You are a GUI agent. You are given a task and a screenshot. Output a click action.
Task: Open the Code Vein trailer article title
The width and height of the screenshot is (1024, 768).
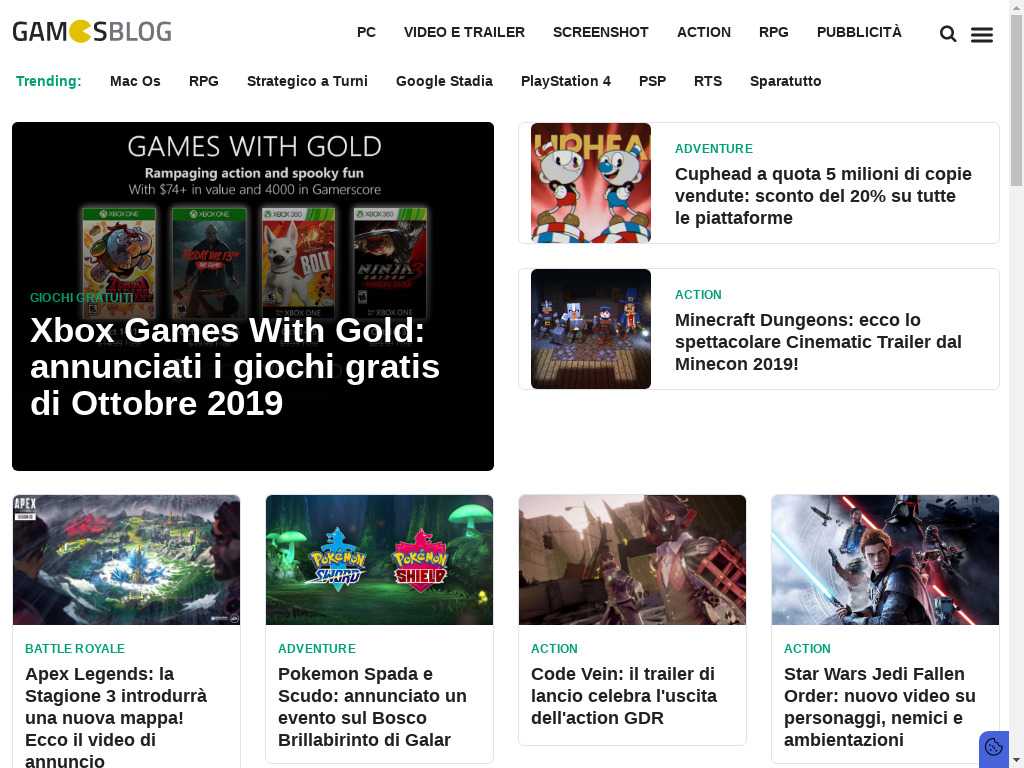tap(624, 696)
